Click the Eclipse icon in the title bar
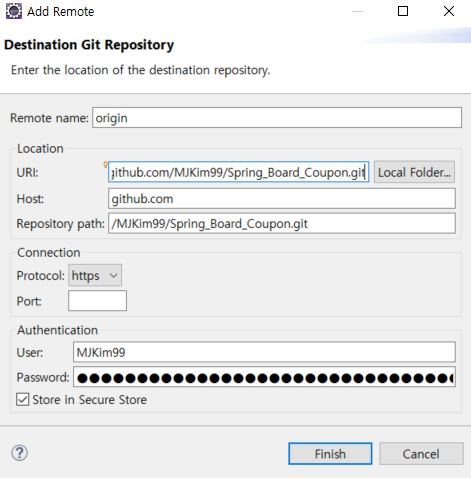This screenshot has width=471, height=478. (14, 11)
